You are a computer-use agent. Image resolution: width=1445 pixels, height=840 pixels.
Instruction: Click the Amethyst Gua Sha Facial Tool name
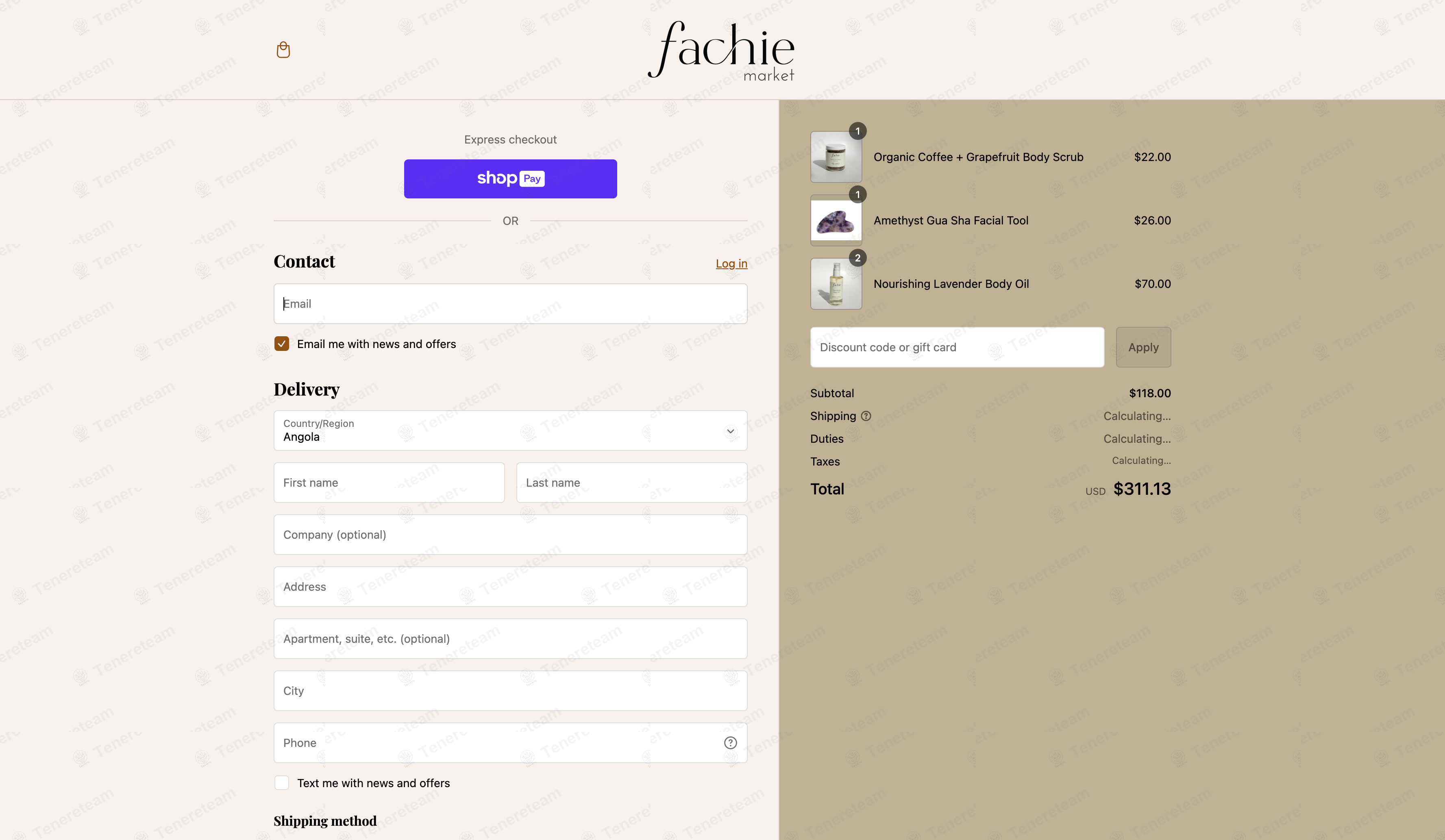pyautogui.click(x=951, y=221)
